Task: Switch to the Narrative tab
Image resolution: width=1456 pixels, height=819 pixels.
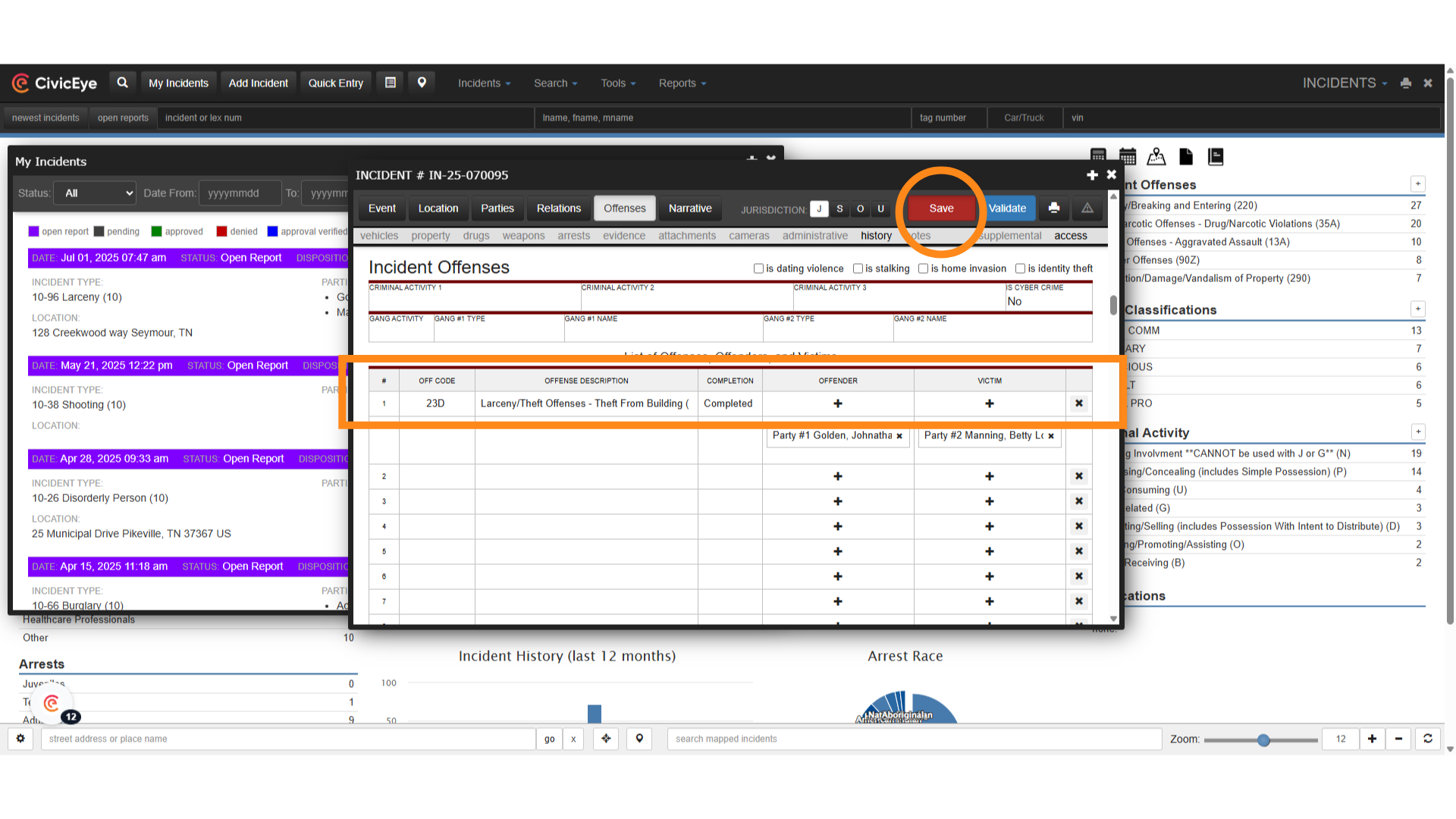Action: 690,209
